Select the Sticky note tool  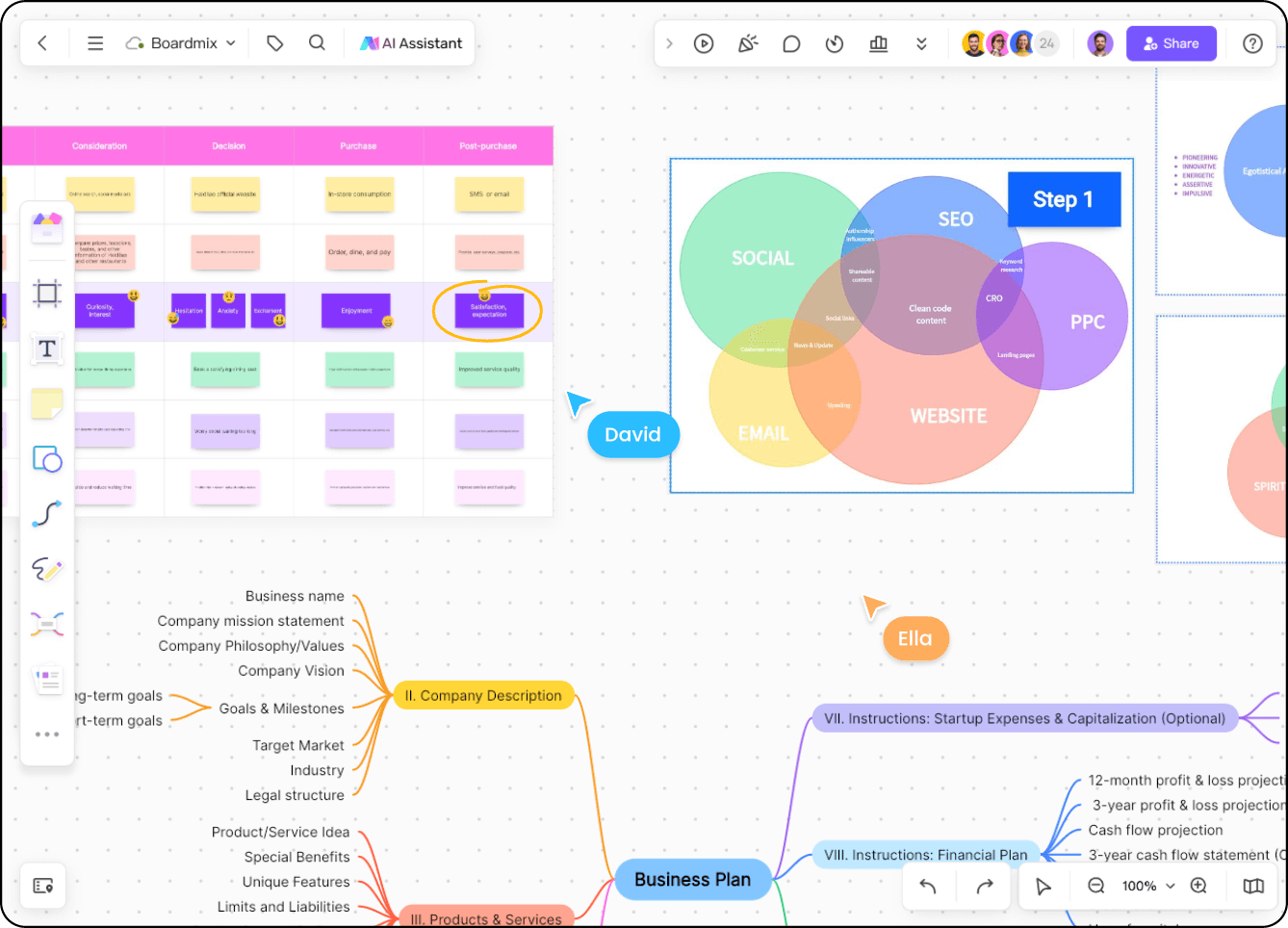tap(47, 403)
